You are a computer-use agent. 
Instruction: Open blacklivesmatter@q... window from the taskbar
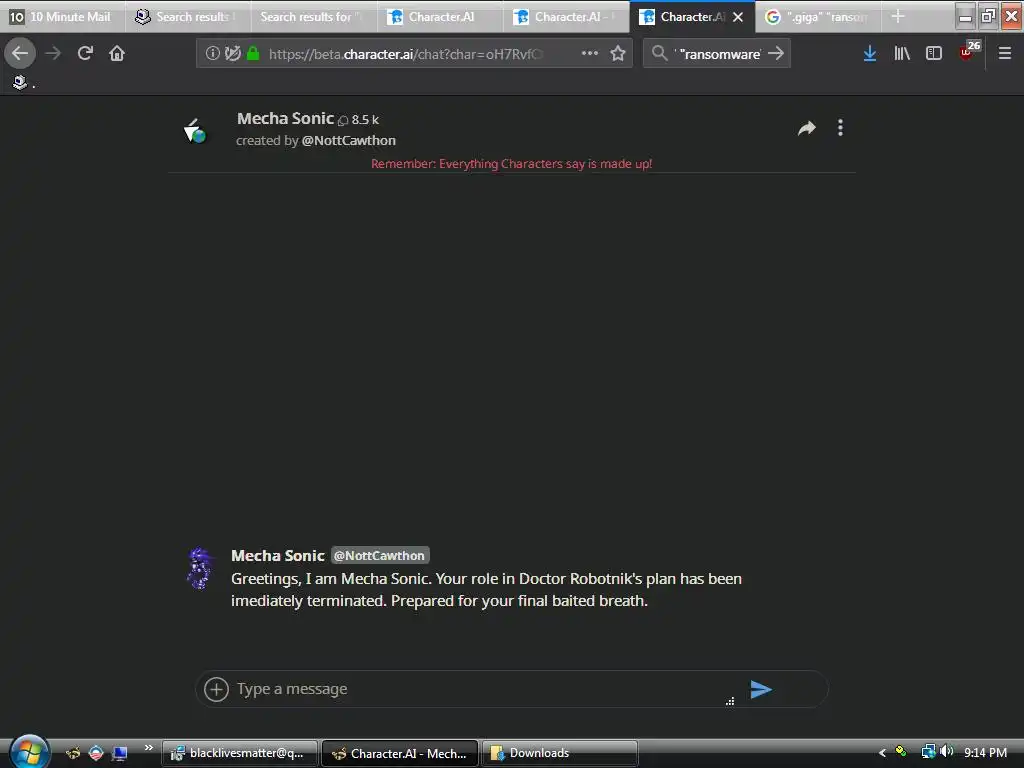click(x=240, y=754)
